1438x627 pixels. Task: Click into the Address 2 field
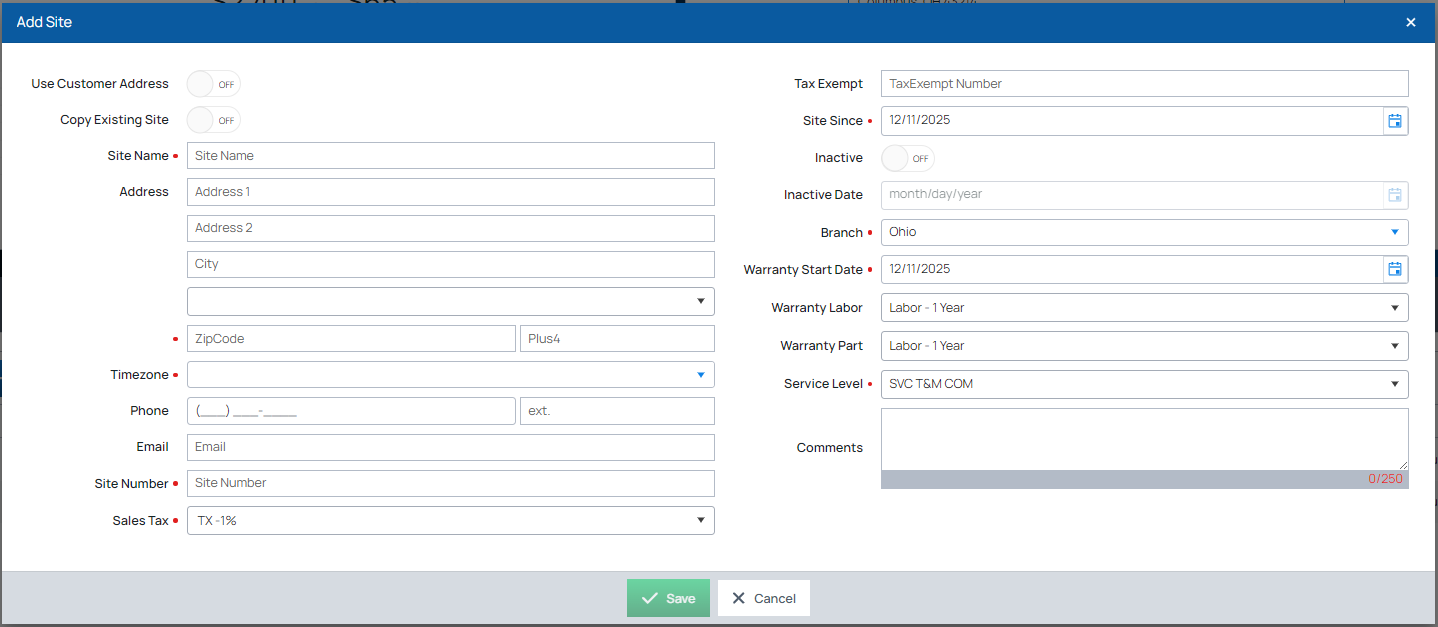click(x=451, y=228)
